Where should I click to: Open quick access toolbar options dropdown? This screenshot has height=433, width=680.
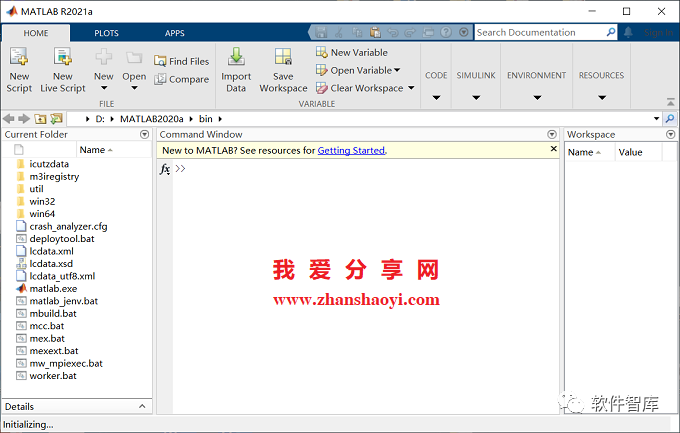point(464,32)
